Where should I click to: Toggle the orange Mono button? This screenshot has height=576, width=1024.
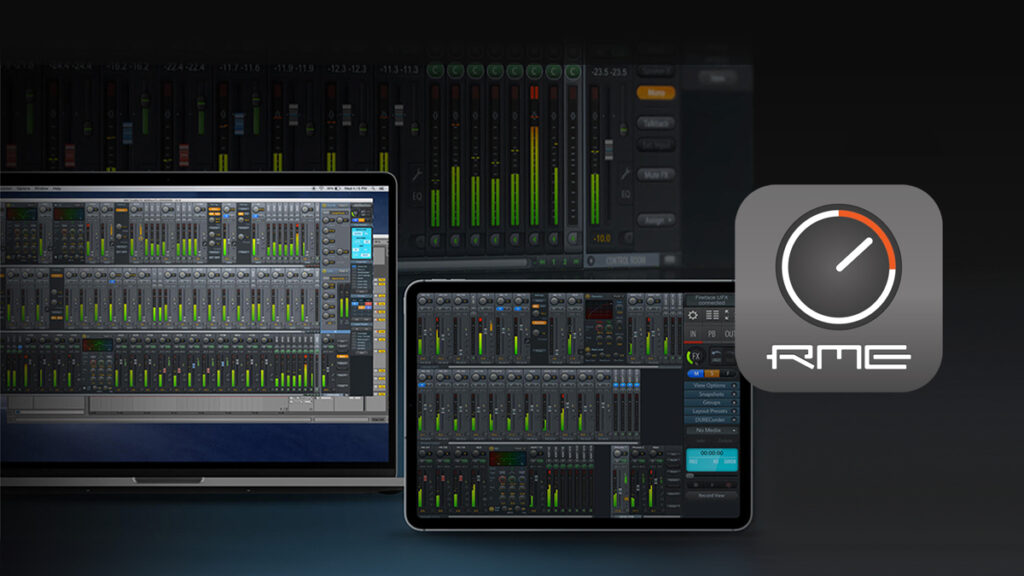point(656,93)
